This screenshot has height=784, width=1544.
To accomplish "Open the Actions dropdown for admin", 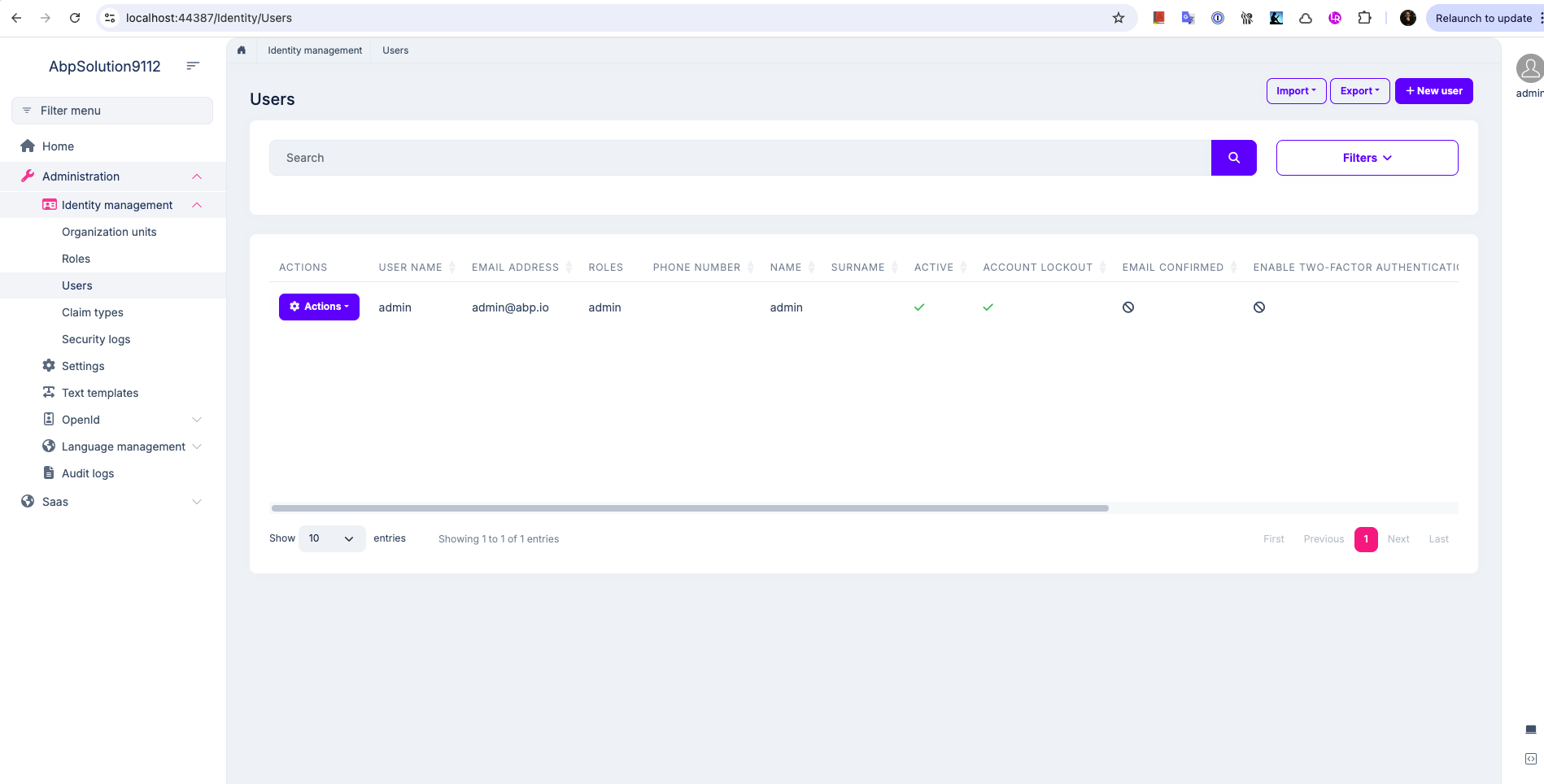I will (x=319, y=307).
